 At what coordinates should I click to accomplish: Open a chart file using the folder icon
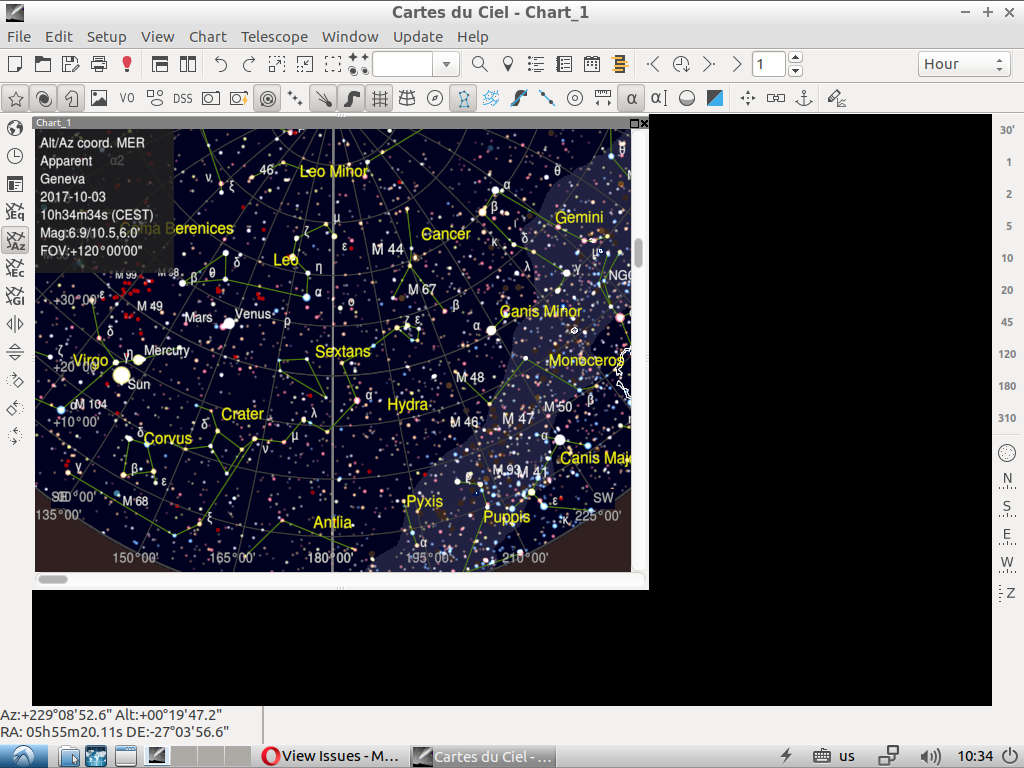click(43, 64)
